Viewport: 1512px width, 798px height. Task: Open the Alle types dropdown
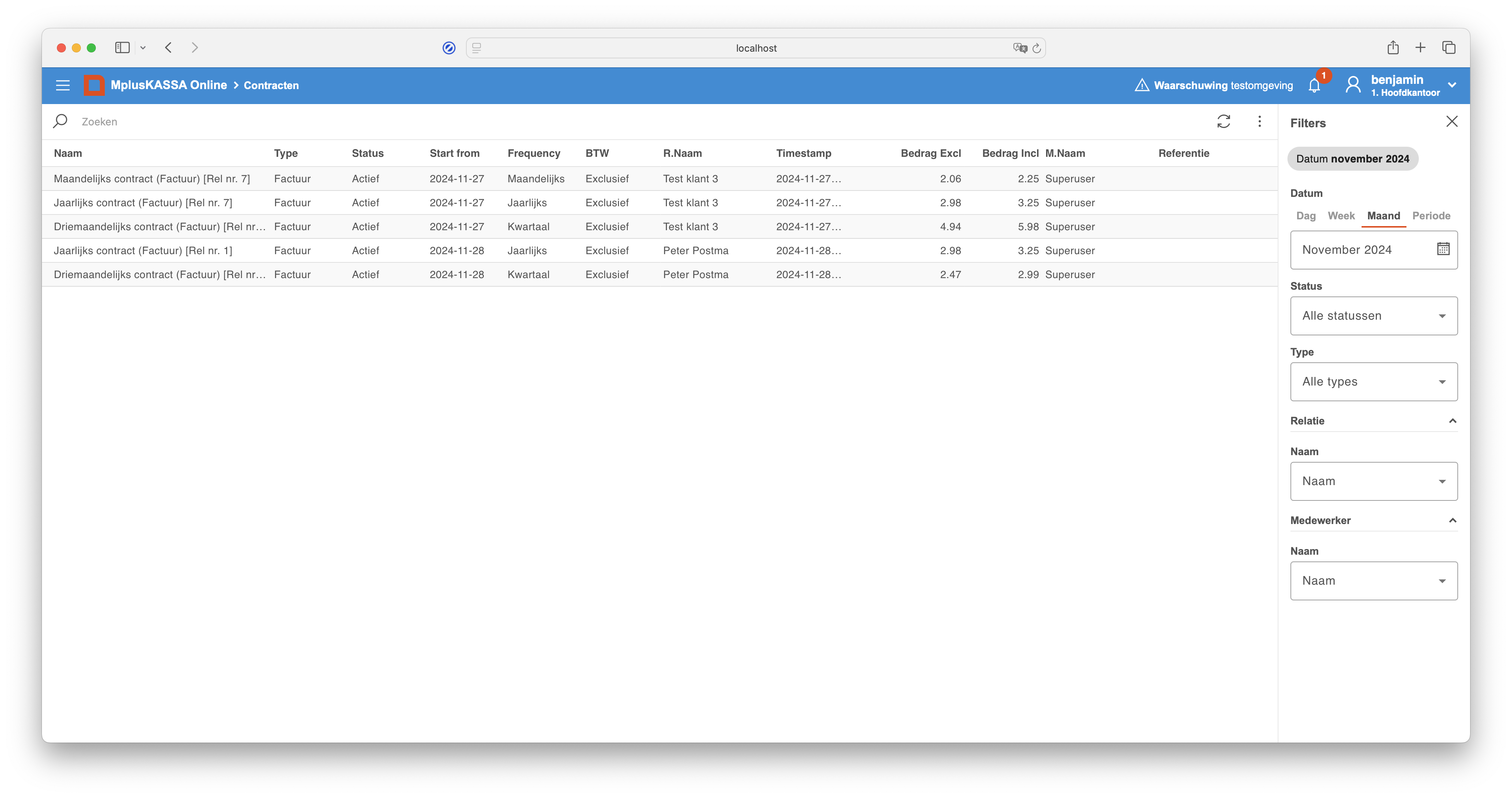1374,382
